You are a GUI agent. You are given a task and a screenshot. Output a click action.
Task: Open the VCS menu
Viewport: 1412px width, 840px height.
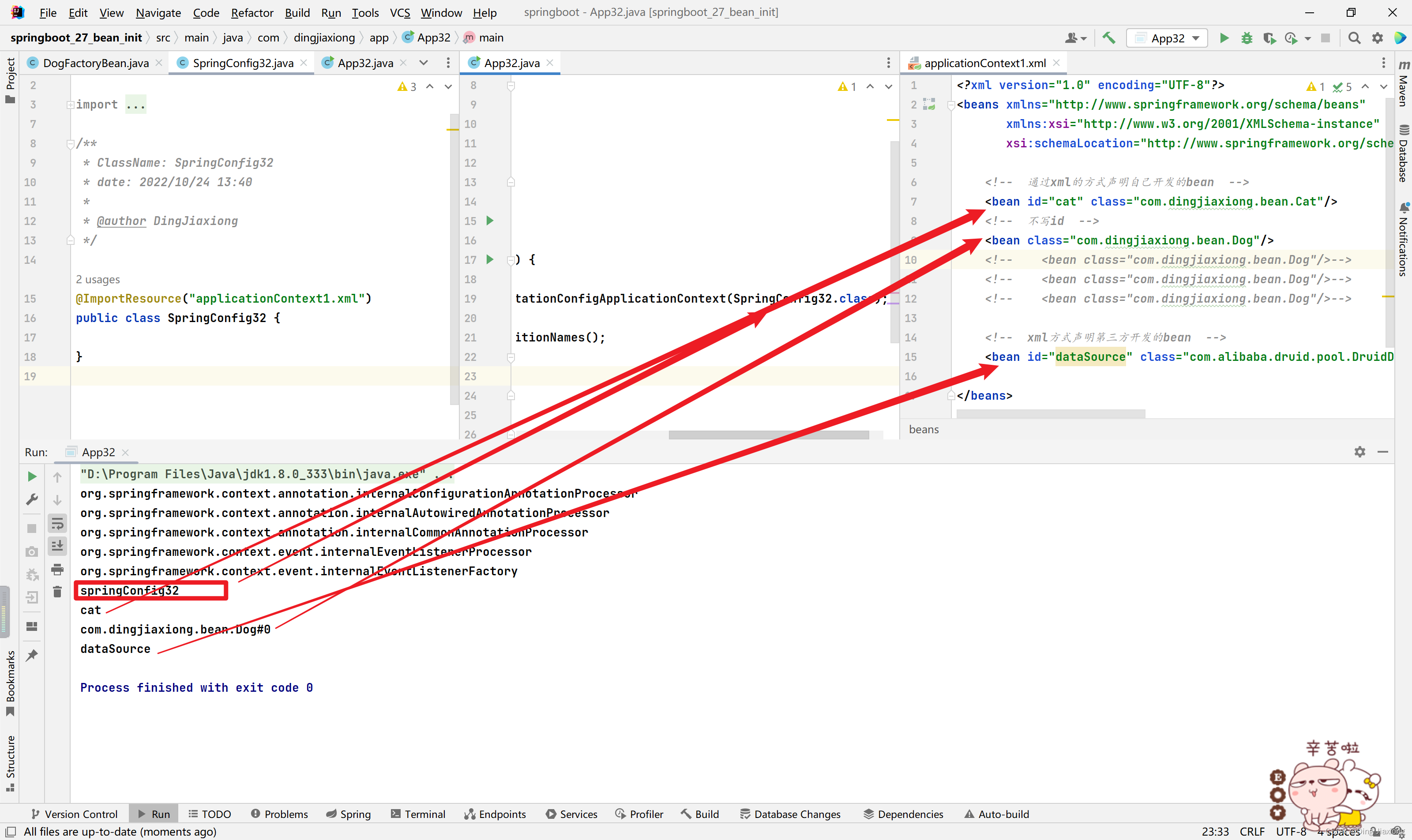pos(400,12)
